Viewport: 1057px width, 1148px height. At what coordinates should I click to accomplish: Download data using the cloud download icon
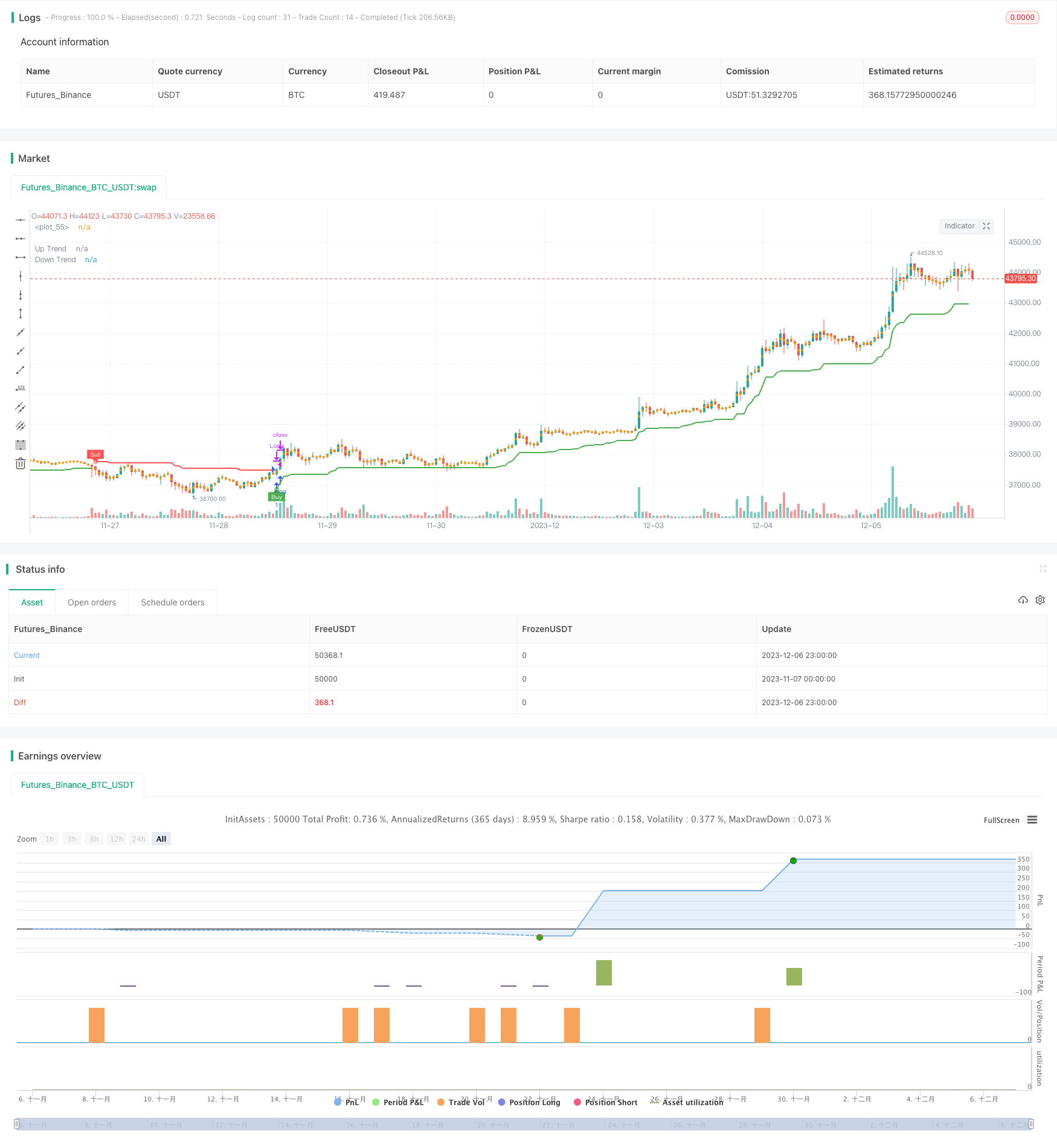click(1023, 600)
